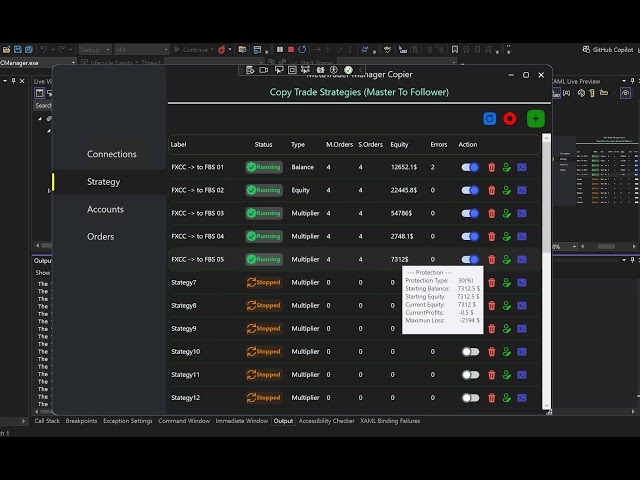This screenshot has width=640, height=480.
Task: Open the x64 platform dropdown
Action: [x=141, y=50]
